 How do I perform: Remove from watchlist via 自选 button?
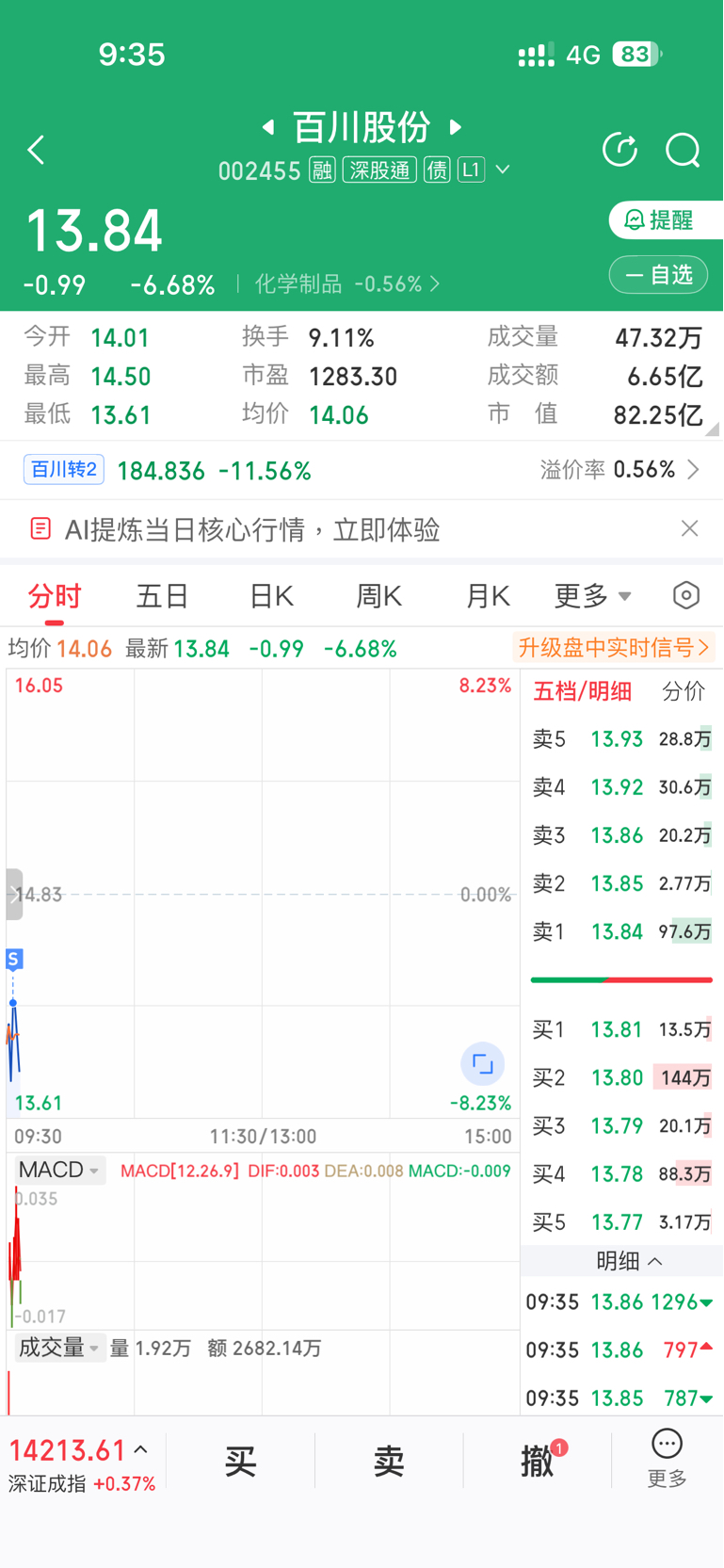tap(658, 275)
